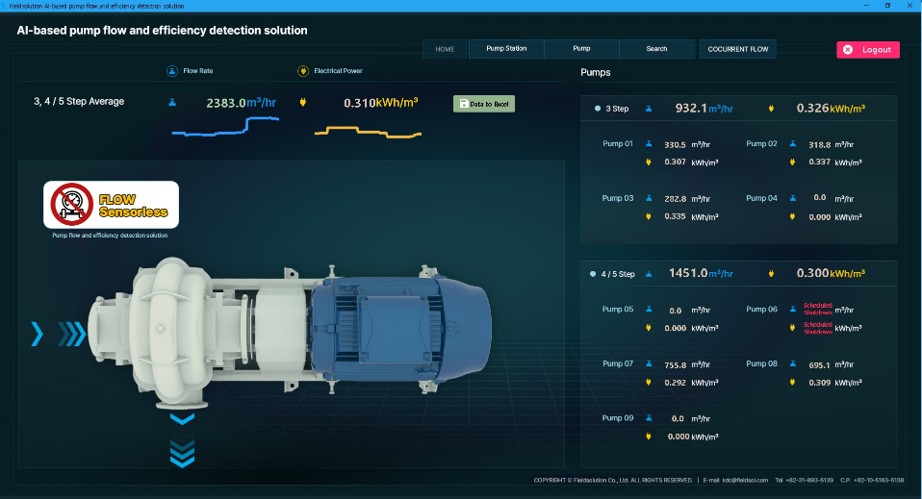Screen dimensions: 922x499
Task: Click Pump 07 power icon
Action: [649, 383]
